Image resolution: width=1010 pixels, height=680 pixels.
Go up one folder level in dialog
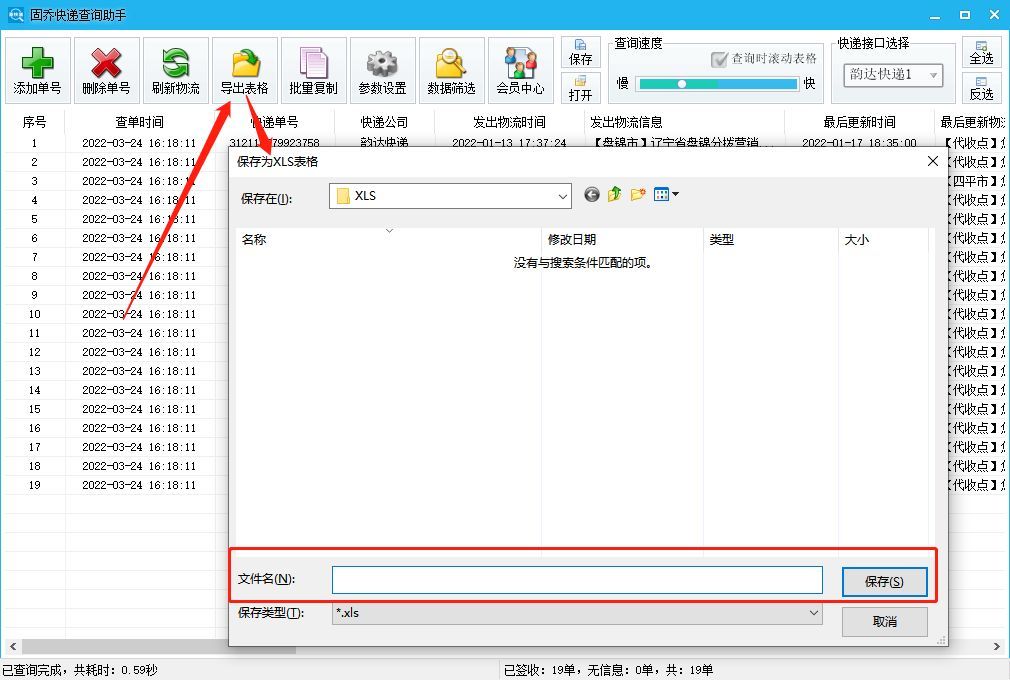pos(615,194)
